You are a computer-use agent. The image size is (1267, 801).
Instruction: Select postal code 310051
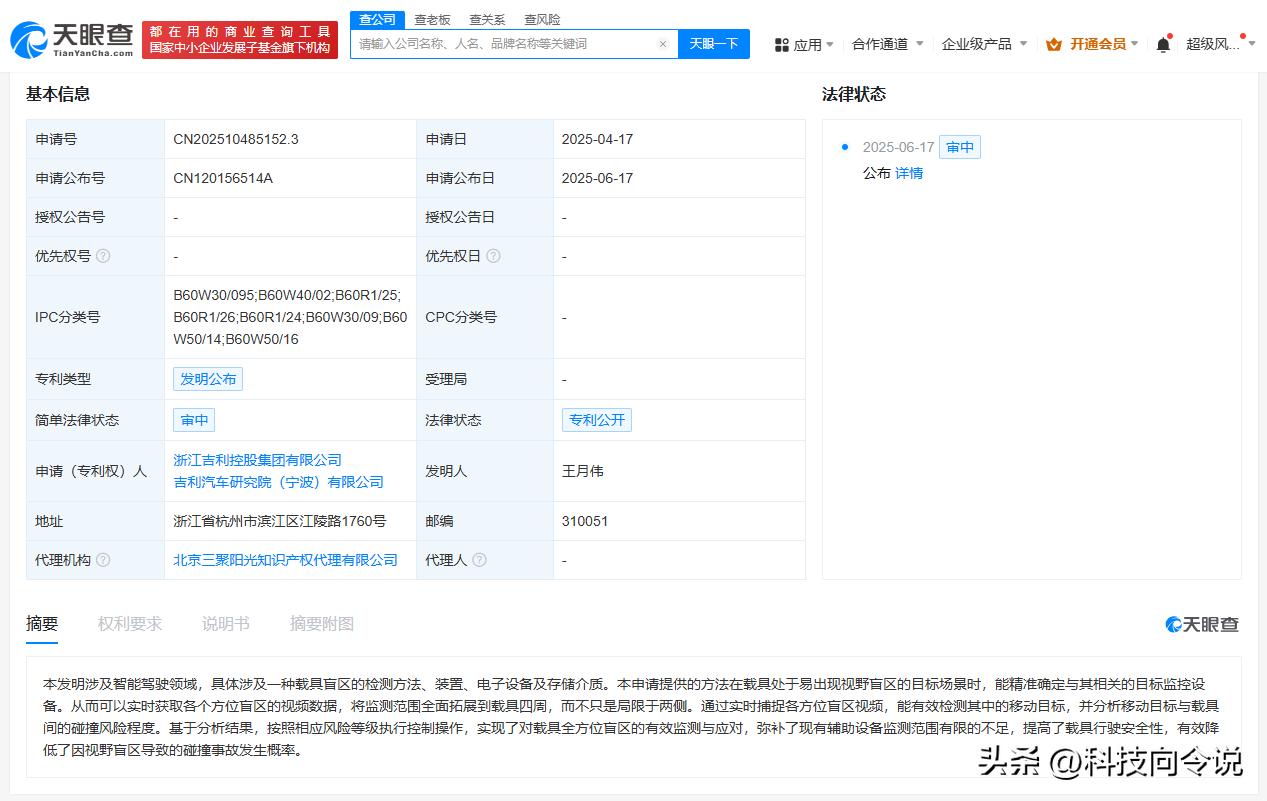(x=585, y=521)
